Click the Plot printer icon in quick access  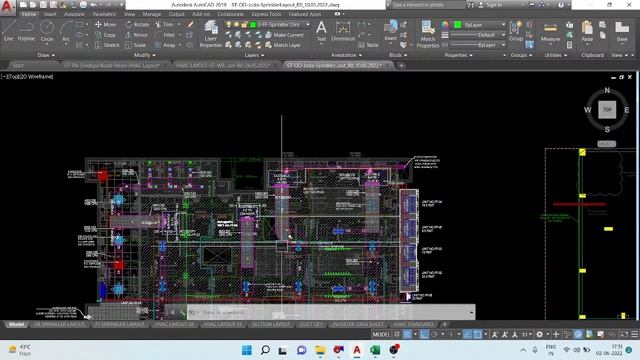point(83,5)
